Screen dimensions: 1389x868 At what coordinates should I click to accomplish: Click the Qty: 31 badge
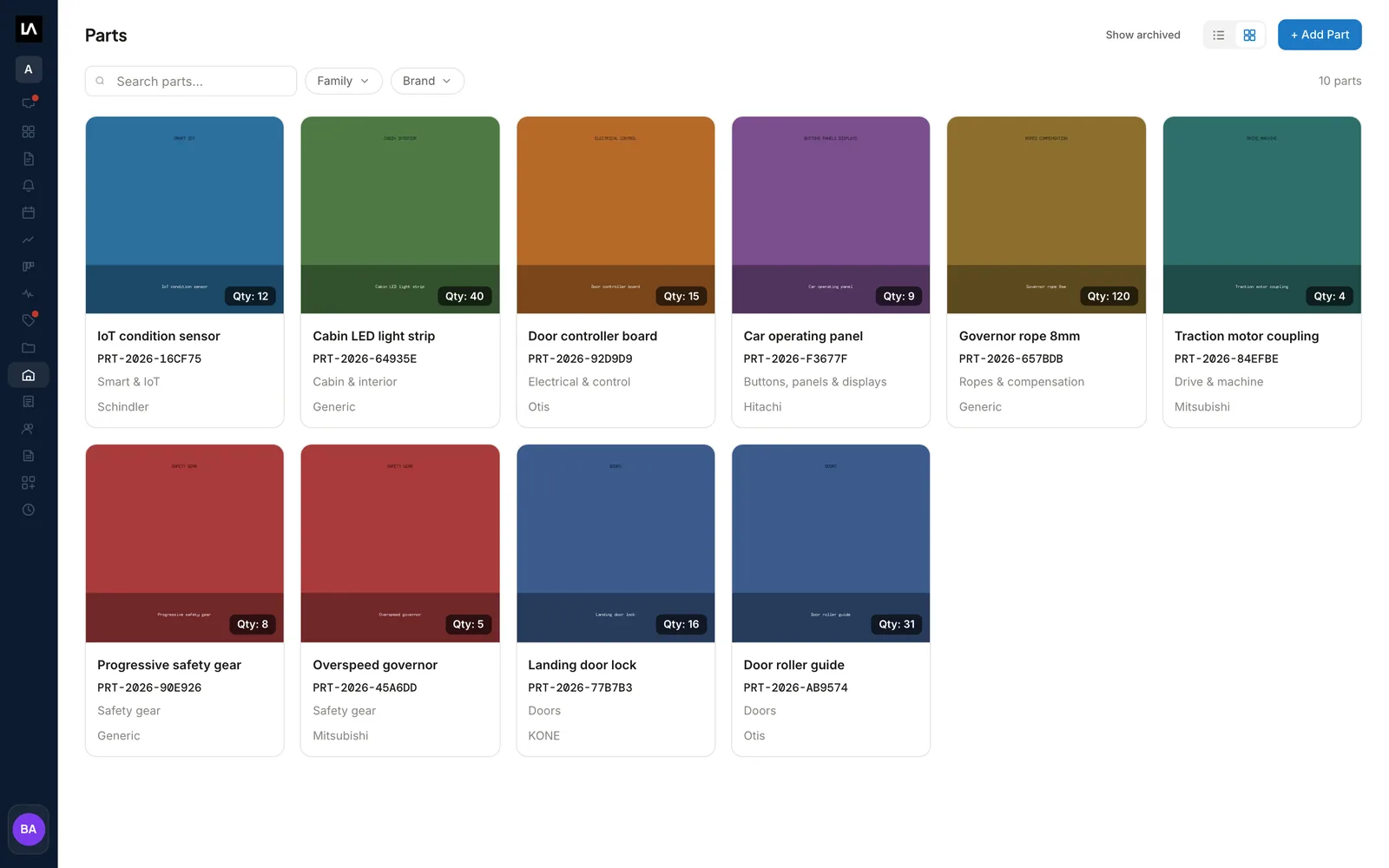[897, 624]
